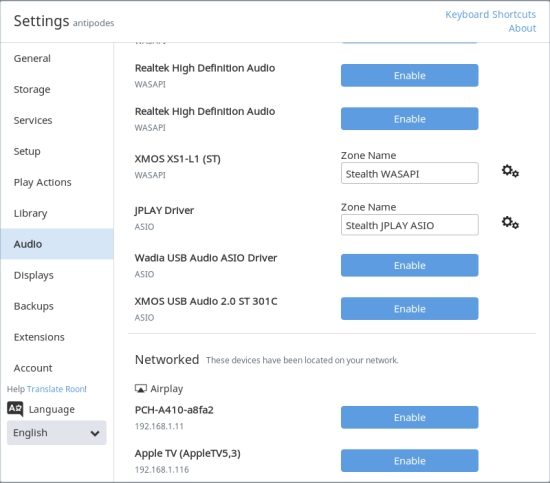Click XMOS USB Audio 2.0 ST 301C label
Image resolution: width=550 pixels, height=483 pixels.
pyautogui.click(x=206, y=301)
